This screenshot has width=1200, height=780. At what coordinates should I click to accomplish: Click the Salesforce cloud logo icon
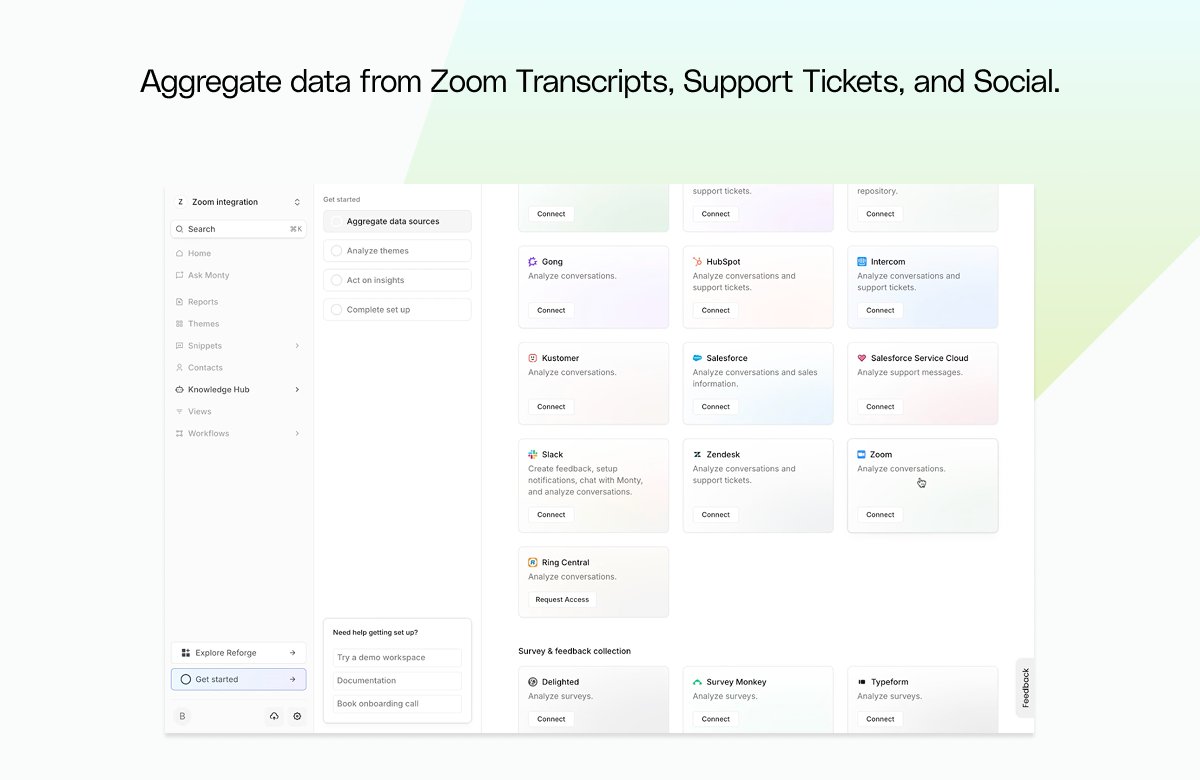click(x=697, y=358)
